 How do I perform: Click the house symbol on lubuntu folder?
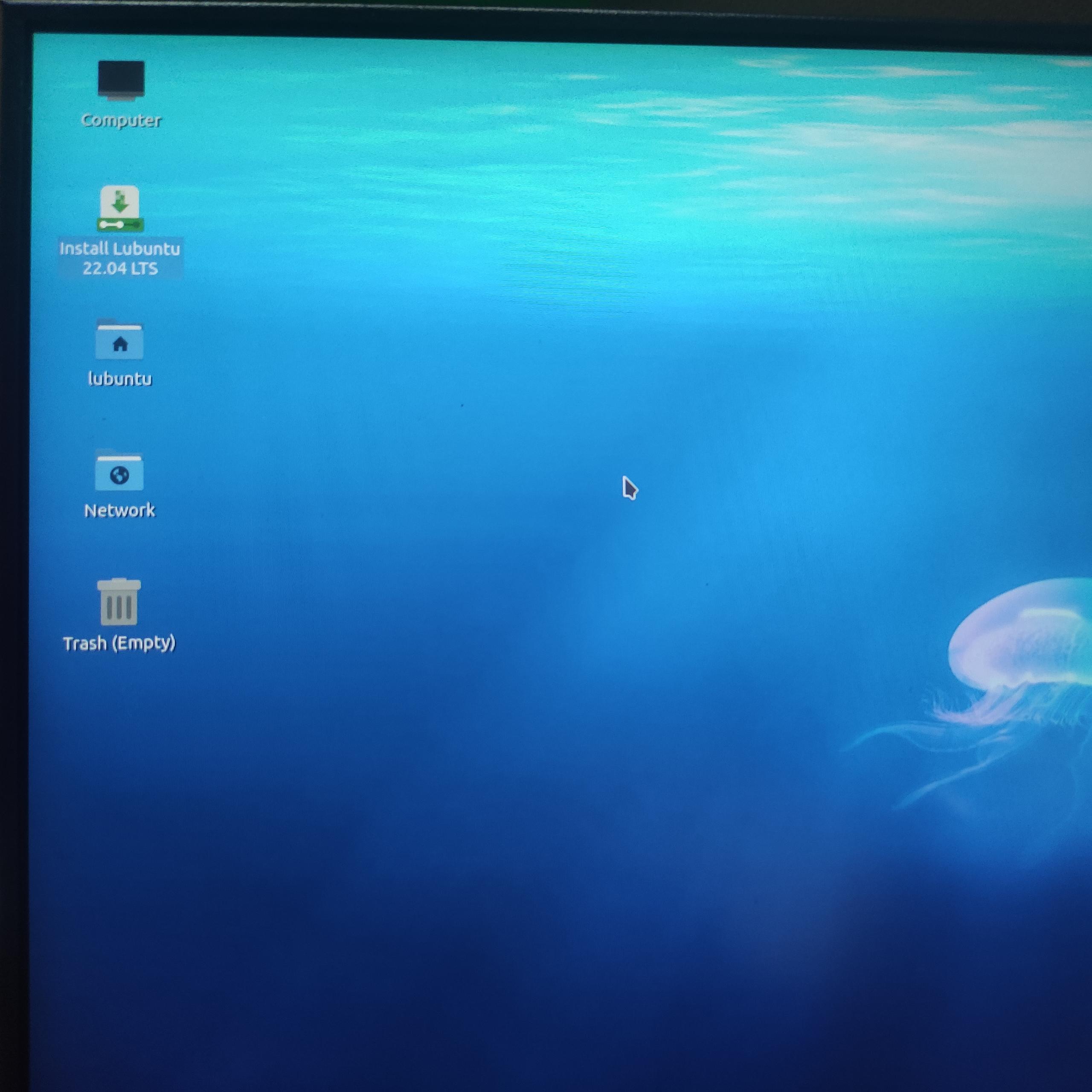(120, 344)
